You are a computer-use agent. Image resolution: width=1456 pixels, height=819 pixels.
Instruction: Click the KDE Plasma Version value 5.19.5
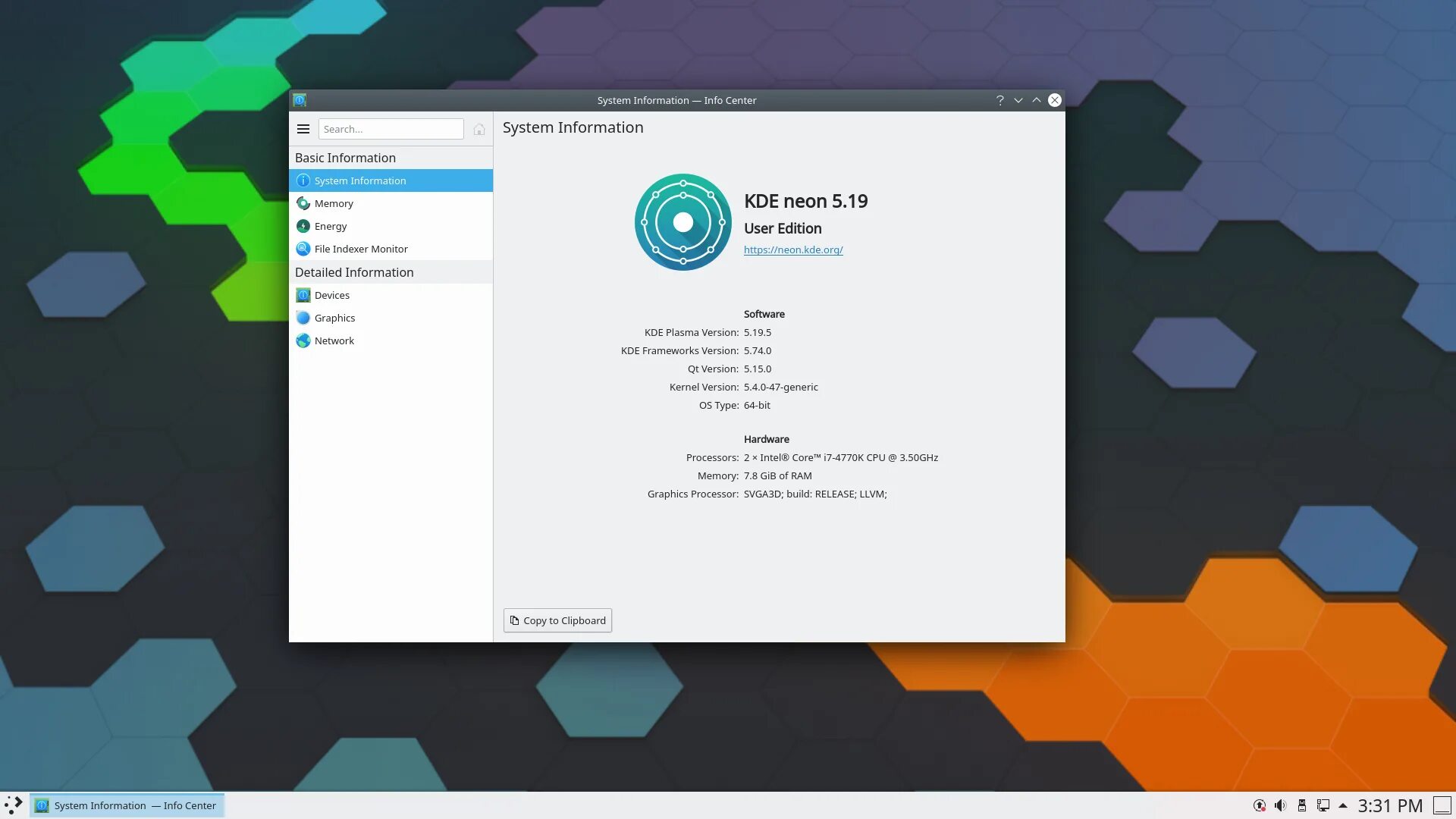758,332
